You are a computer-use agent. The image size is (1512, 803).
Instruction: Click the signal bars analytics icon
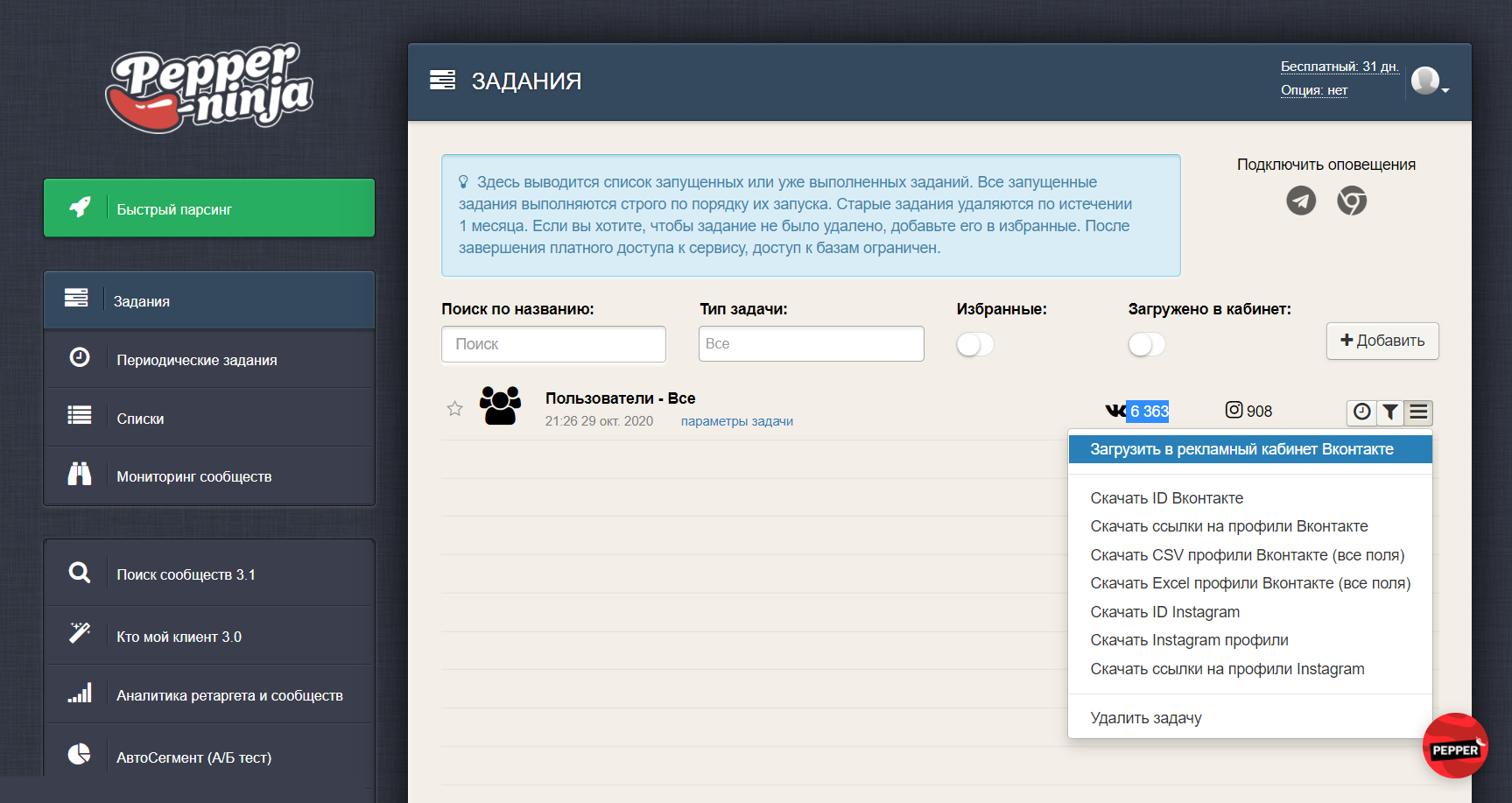click(80, 693)
